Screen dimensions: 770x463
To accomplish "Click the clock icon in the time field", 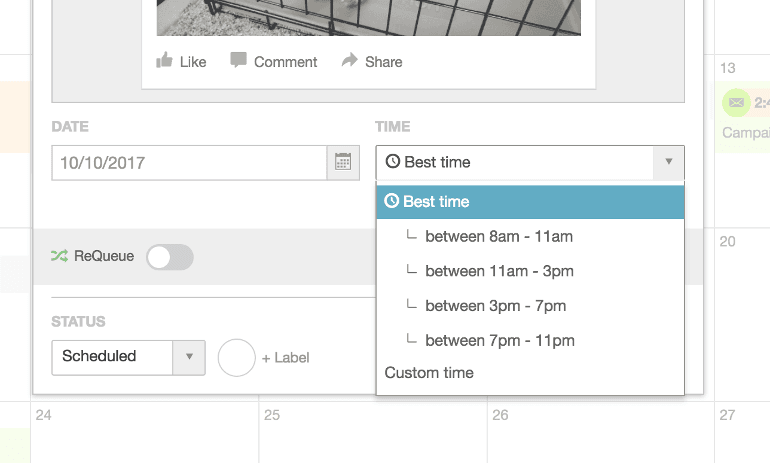I will 392,162.
